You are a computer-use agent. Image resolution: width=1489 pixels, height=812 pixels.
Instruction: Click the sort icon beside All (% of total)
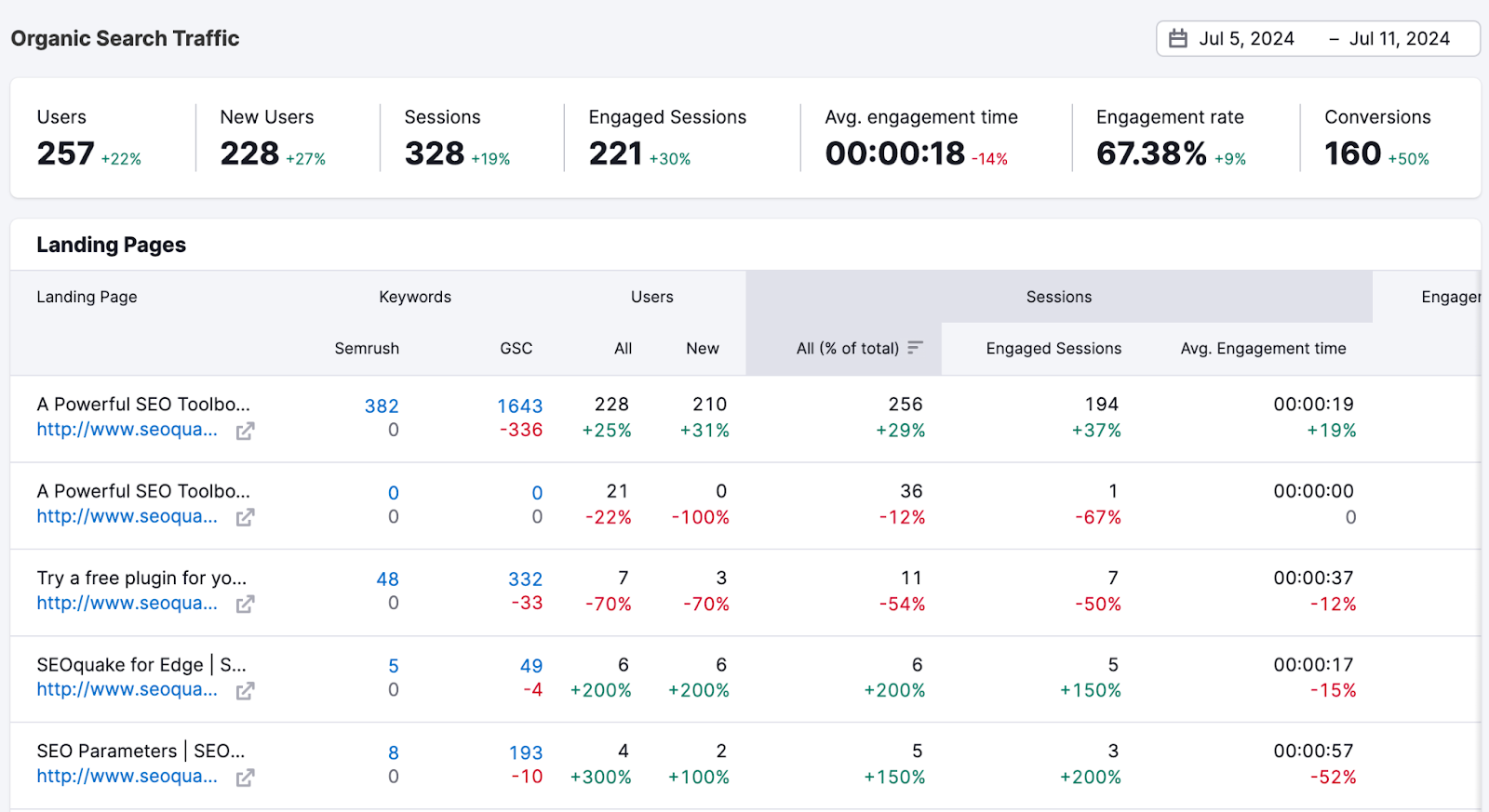916,348
